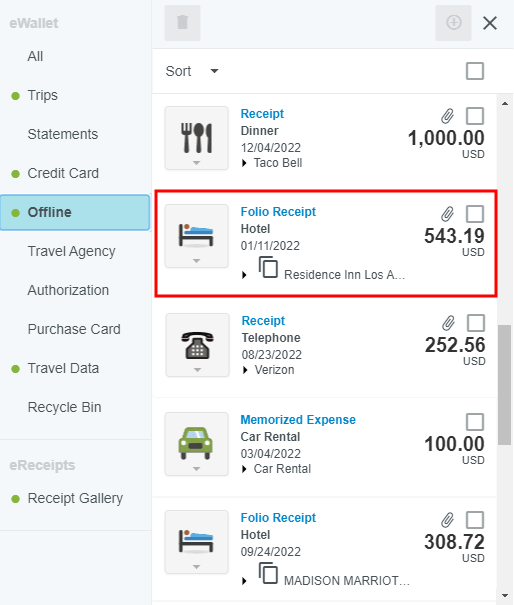Expand the Verizon details arrow
Screen dimensions: 514x605
(245, 370)
